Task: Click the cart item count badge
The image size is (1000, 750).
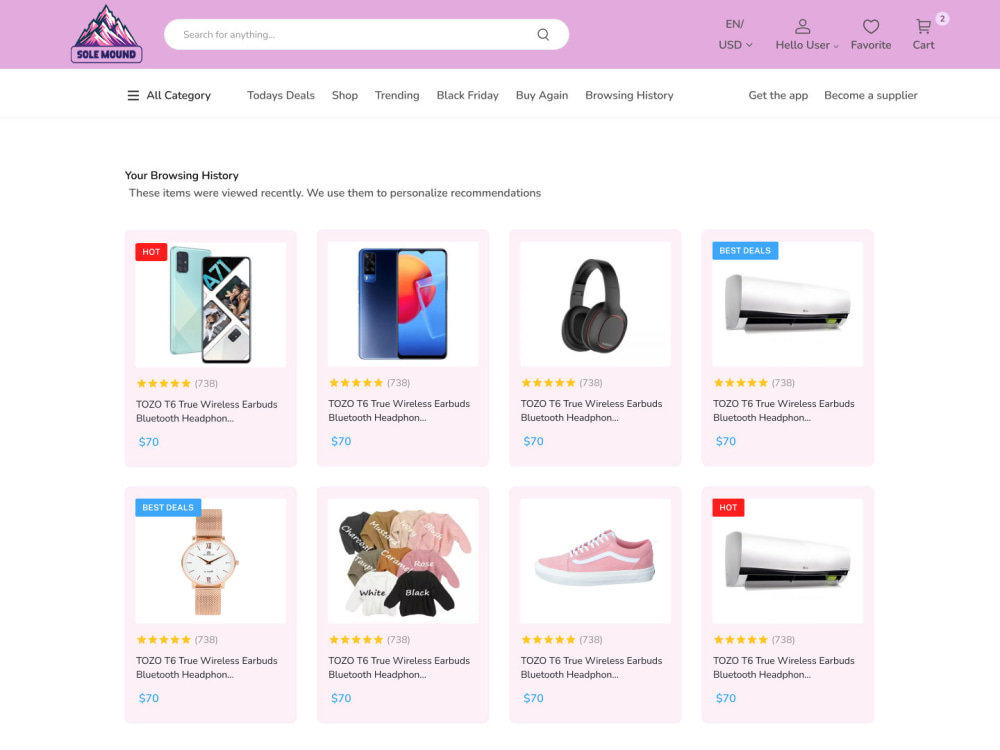Action: 942,18
